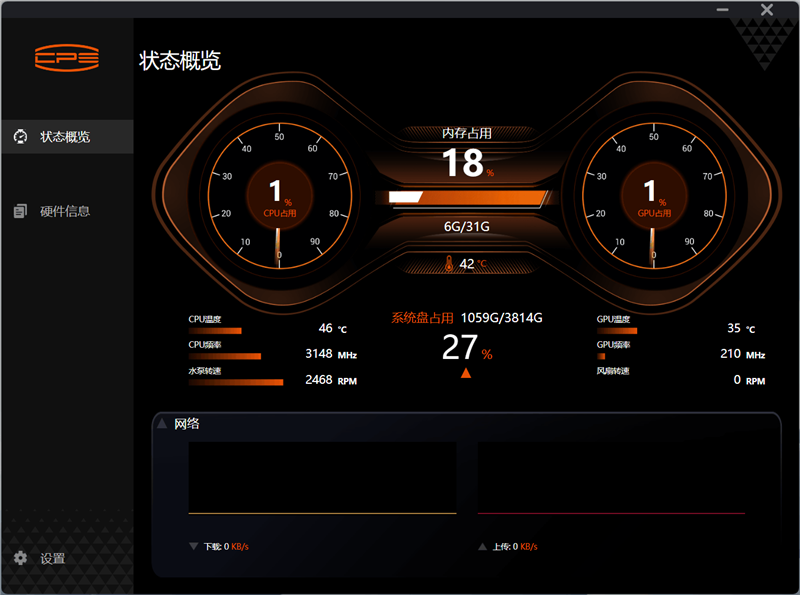Click the upload arrow icon beside 上传
This screenshot has width=800, height=595.
(482, 547)
